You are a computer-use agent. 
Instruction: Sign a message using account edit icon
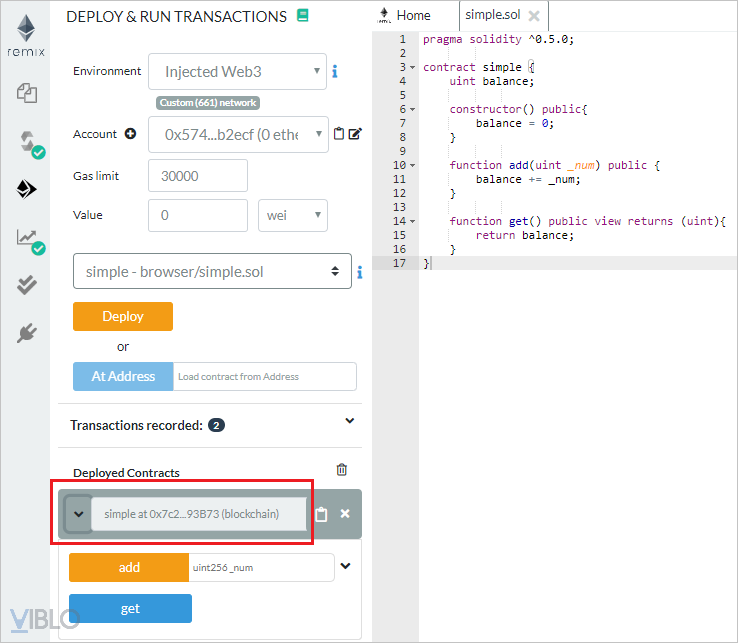point(355,134)
